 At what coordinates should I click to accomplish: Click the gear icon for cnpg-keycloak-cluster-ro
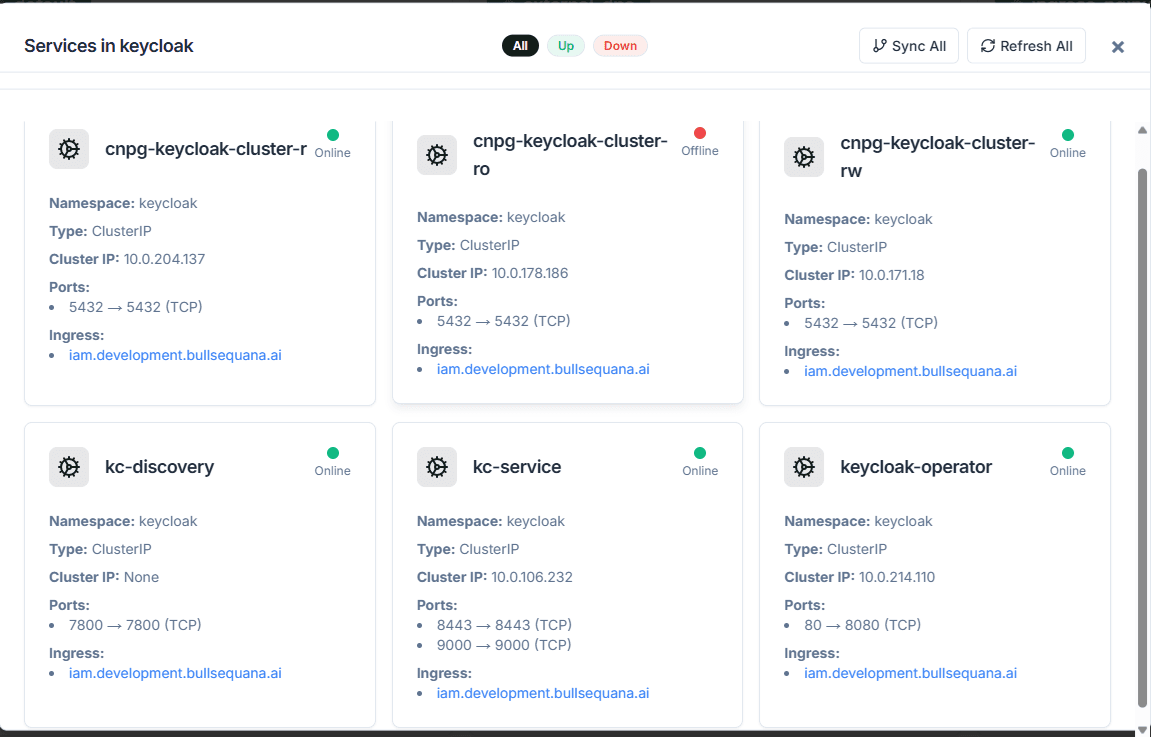(436, 156)
